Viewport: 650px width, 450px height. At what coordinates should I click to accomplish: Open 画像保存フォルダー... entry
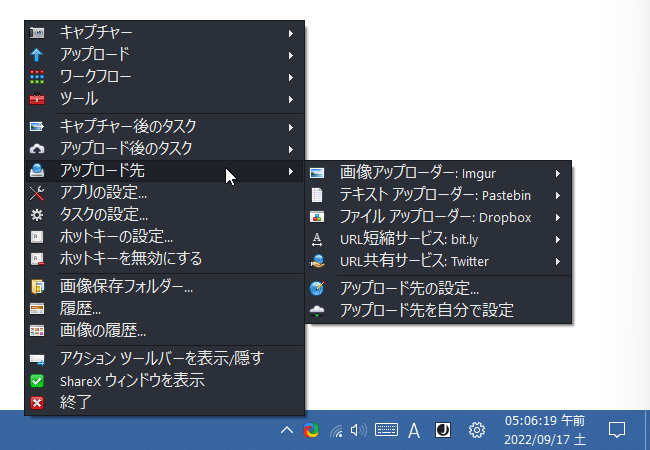coord(165,287)
